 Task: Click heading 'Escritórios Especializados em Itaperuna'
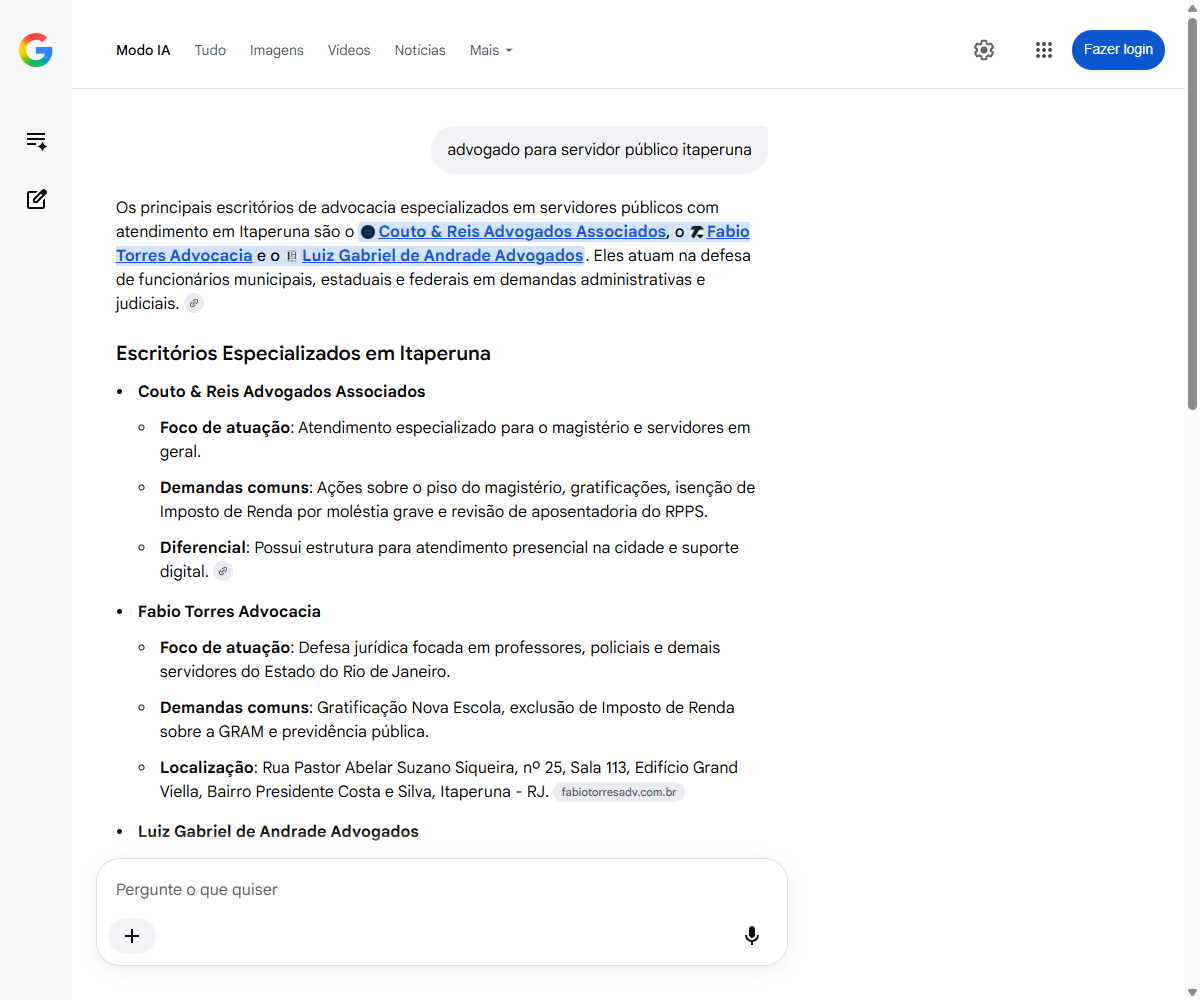click(x=303, y=354)
